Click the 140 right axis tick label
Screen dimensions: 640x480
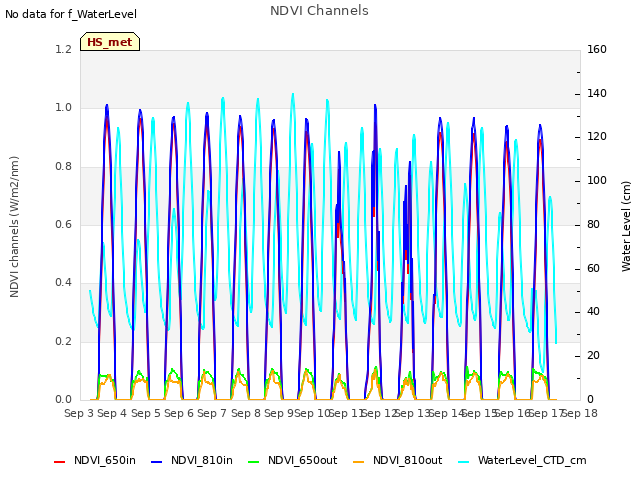point(597,93)
